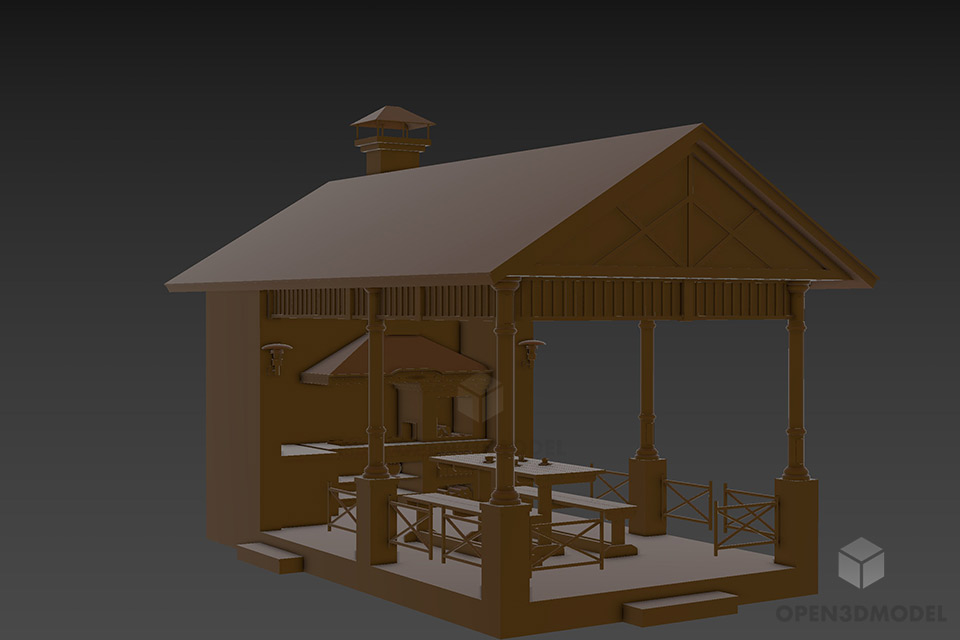Viewport: 960px width, 640px height.
Task: Click the front entrance step slab
Action: [x=679, y=606]
